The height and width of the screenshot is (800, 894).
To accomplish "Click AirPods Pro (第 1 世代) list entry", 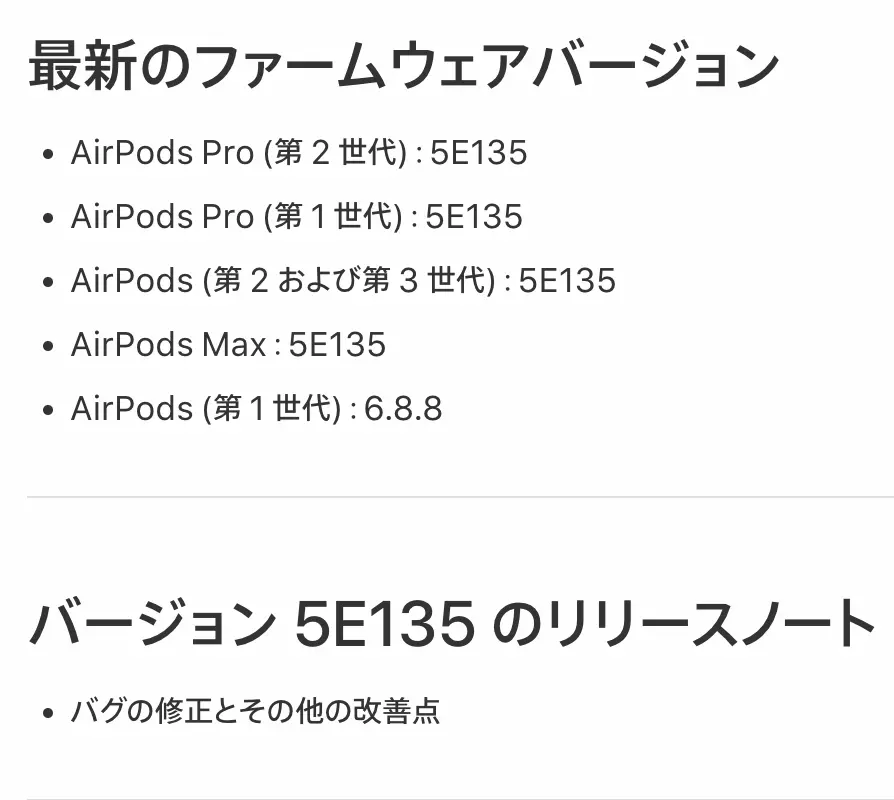I will coord(296,217).
